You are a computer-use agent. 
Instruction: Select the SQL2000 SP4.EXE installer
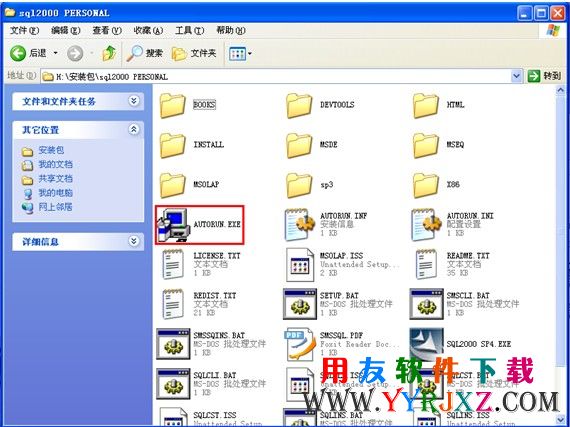click(460, 344)
